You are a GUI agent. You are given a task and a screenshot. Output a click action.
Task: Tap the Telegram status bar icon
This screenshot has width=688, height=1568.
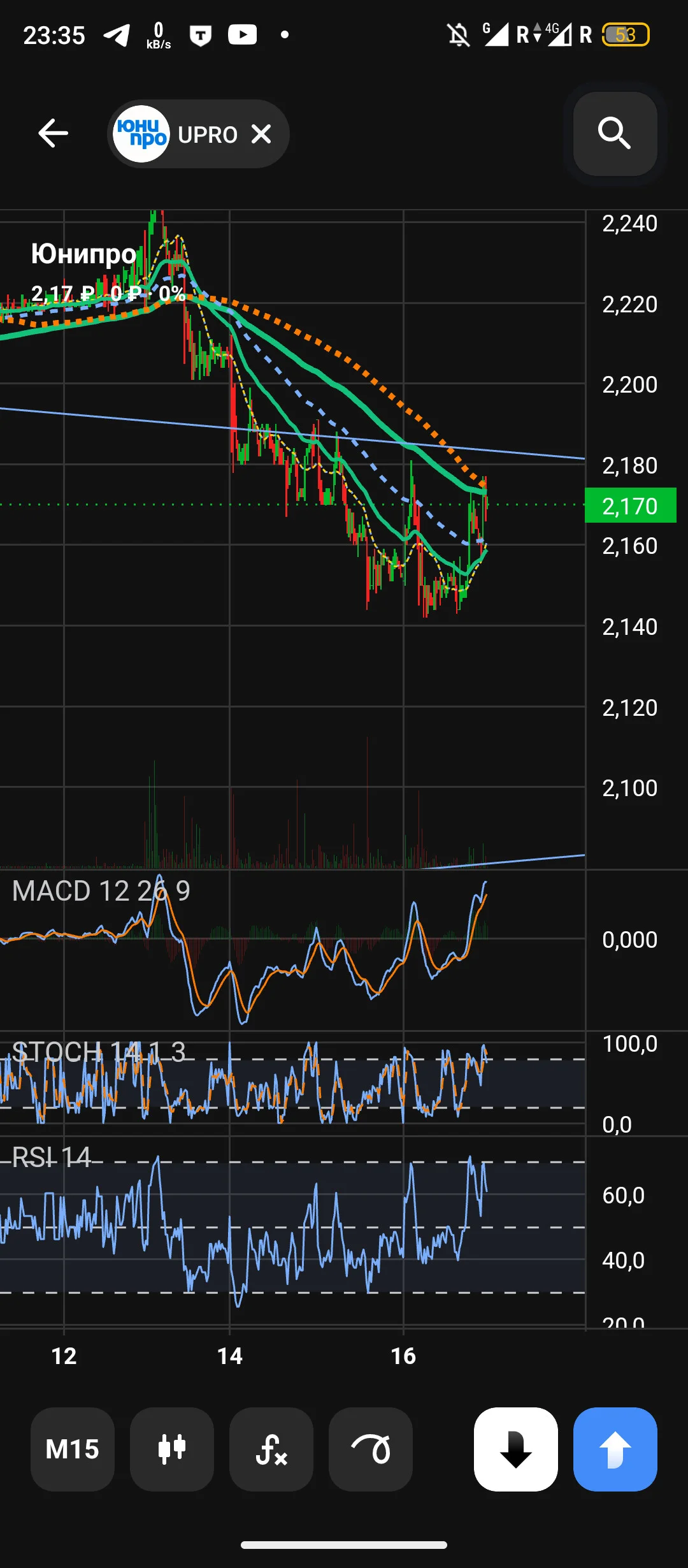click(x=117, y=35)
